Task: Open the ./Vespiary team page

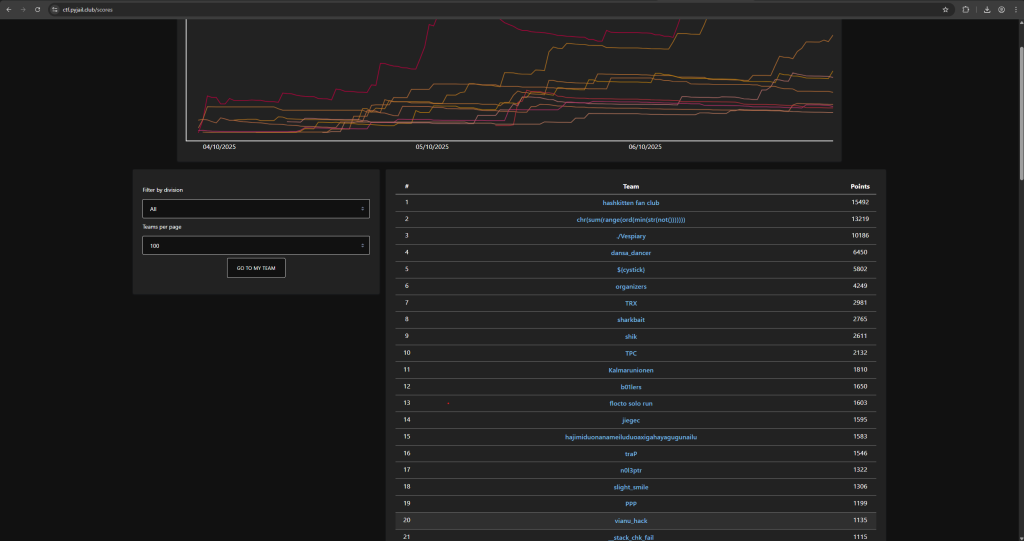Action: tap(631, 236)
